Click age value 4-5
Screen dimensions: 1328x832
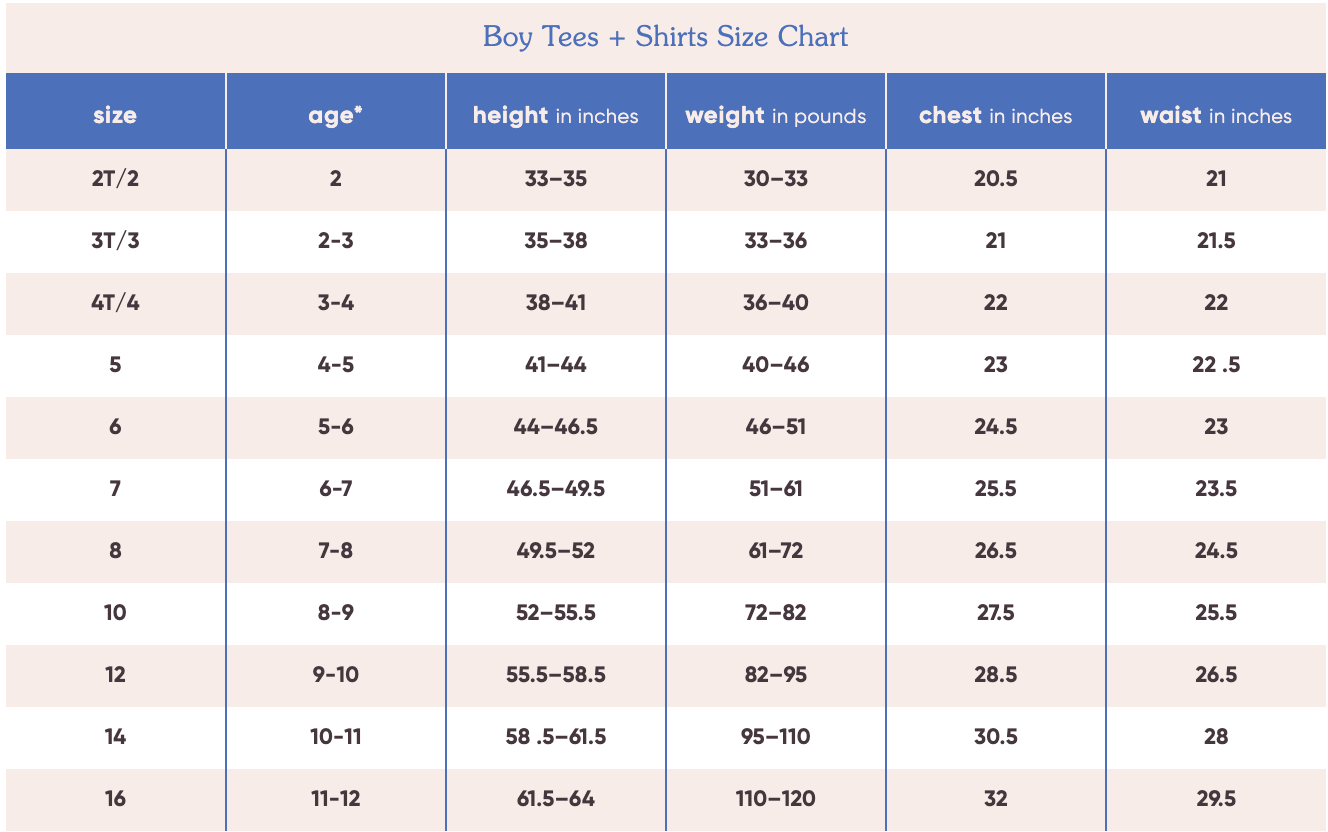(x=335, y=365)
